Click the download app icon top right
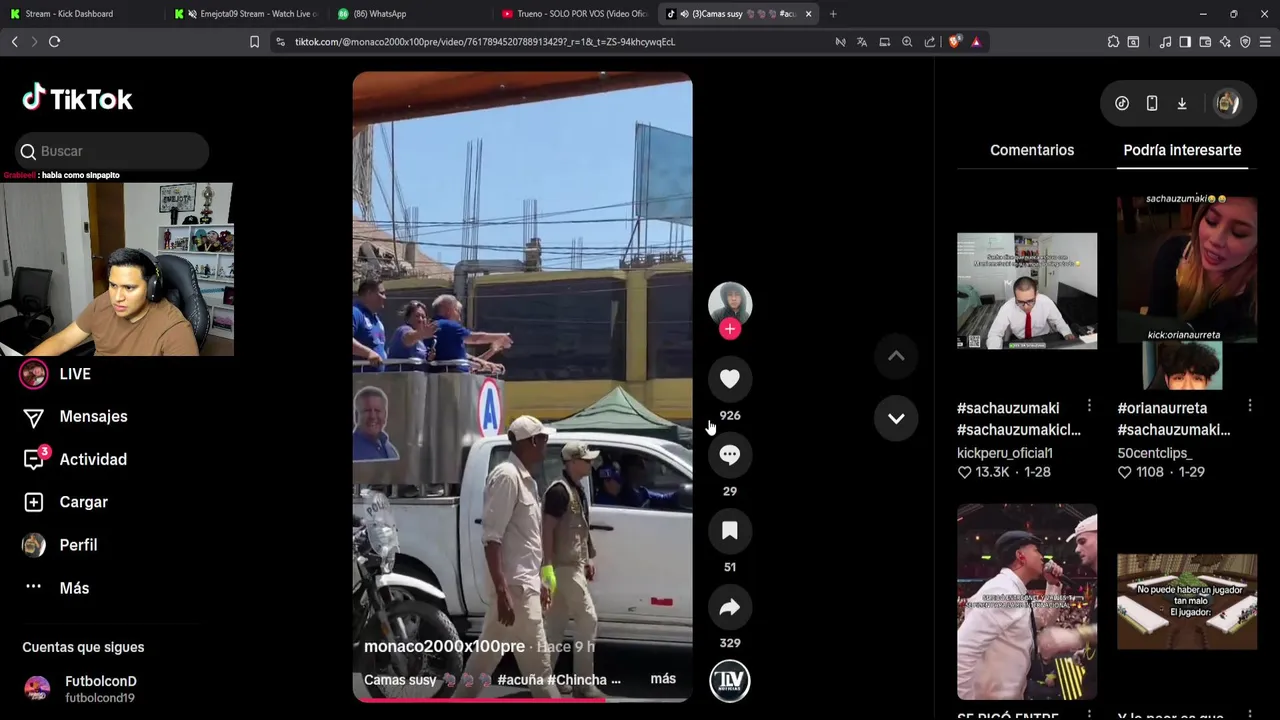Viewport: 1280px width, 720px height. [1182, 103]
